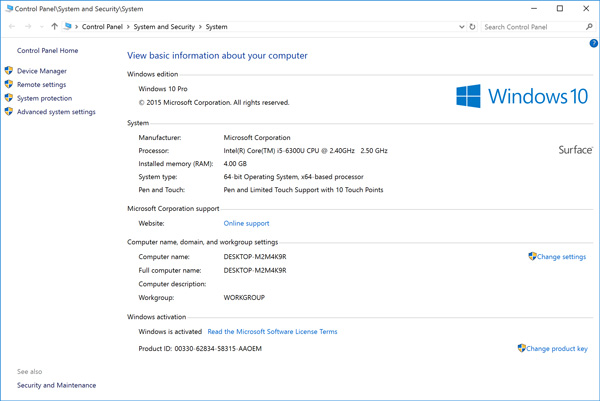Click shield icon beside Advanced system settings
Viewport: 600px width, 401px height.
coord(8,111)
